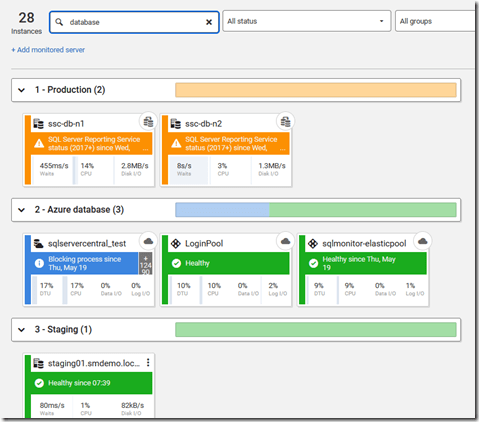This screenshot has height=422, width=479.
Task: Collapse the 2 - Azure database group
Action: click(22, 210)
